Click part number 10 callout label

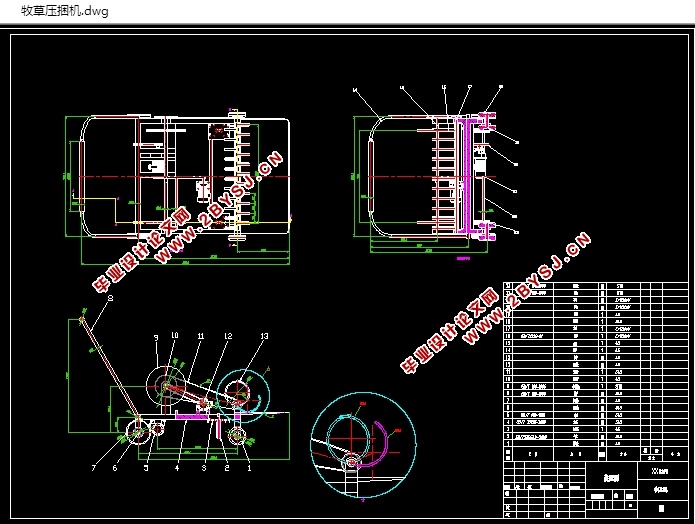click(x=174, y=335)
